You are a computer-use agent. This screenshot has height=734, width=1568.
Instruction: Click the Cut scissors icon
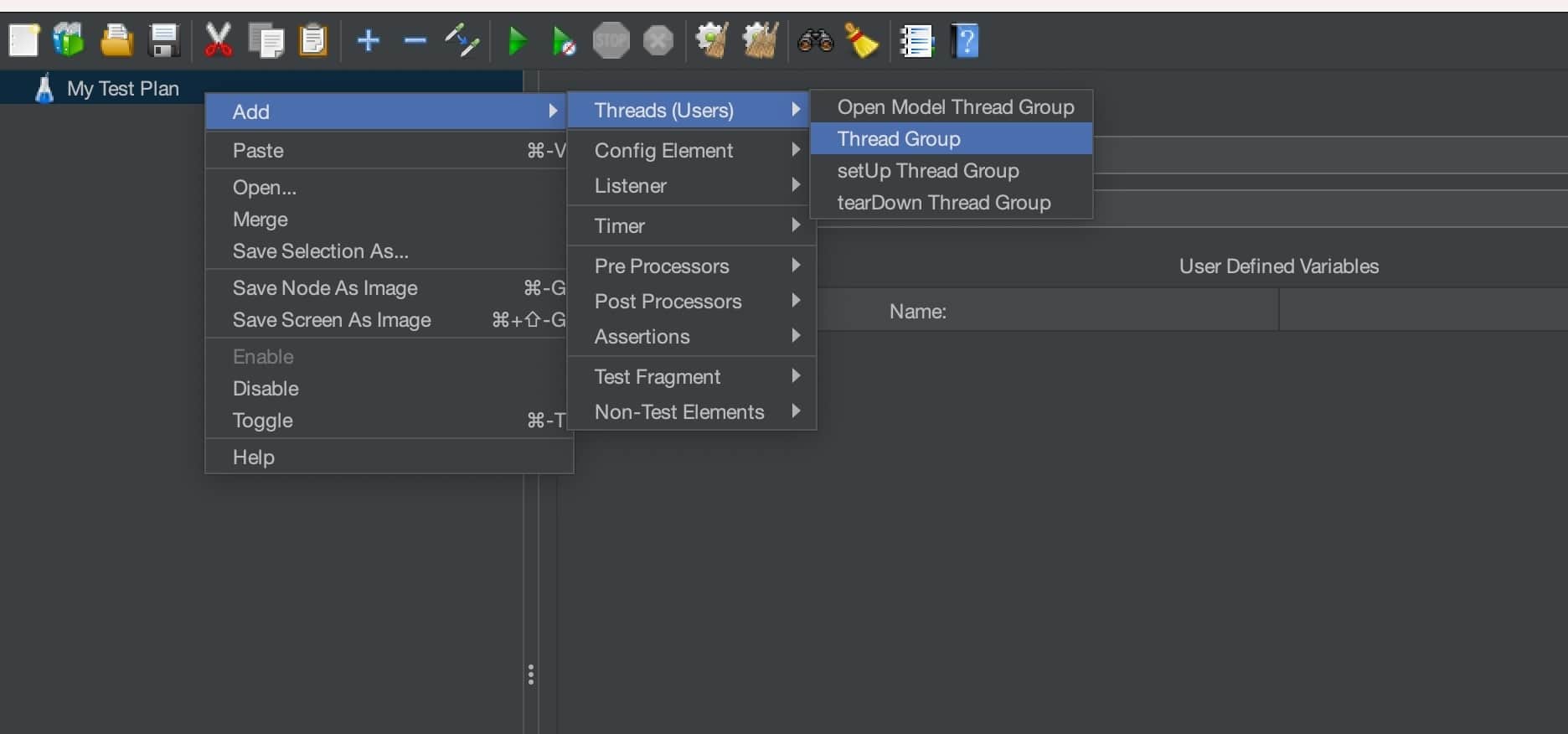click(x=218, y=40)
